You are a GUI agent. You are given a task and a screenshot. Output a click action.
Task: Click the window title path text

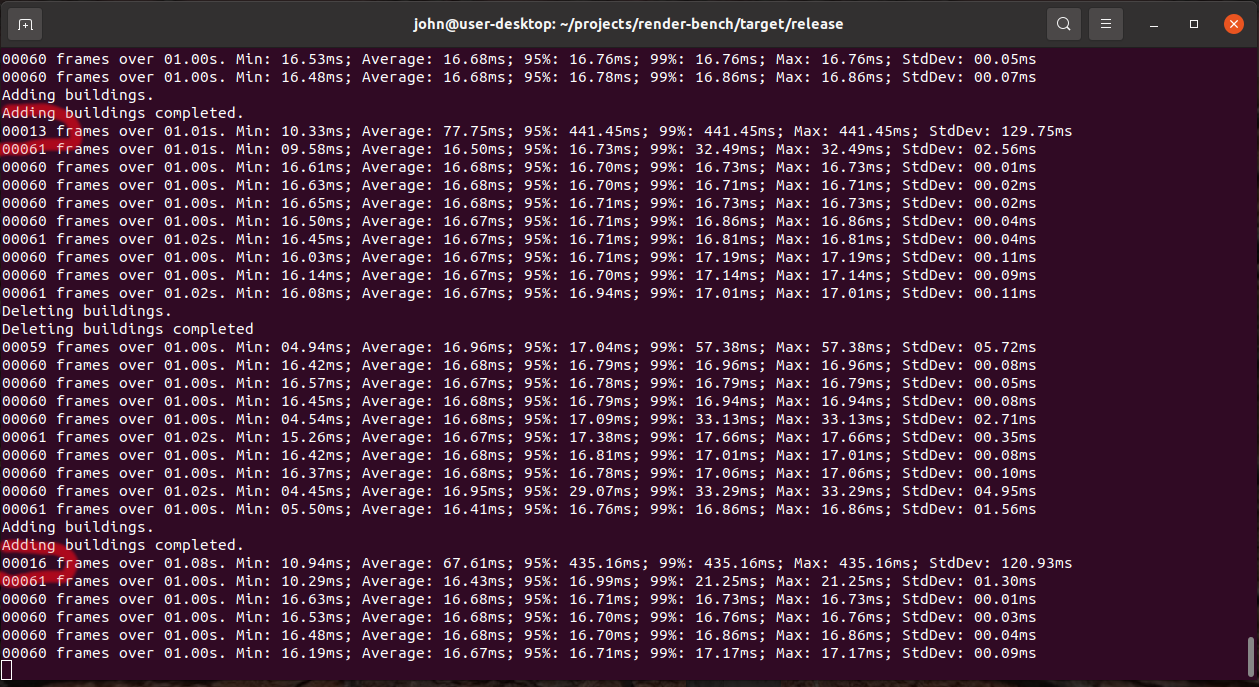pyautogui.click(x=629, y=23)
